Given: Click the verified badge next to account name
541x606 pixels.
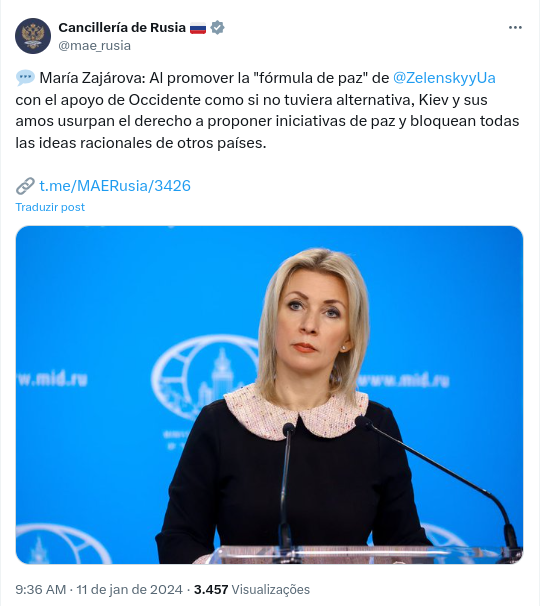Looking at the screenshot, I should [218, 27].
